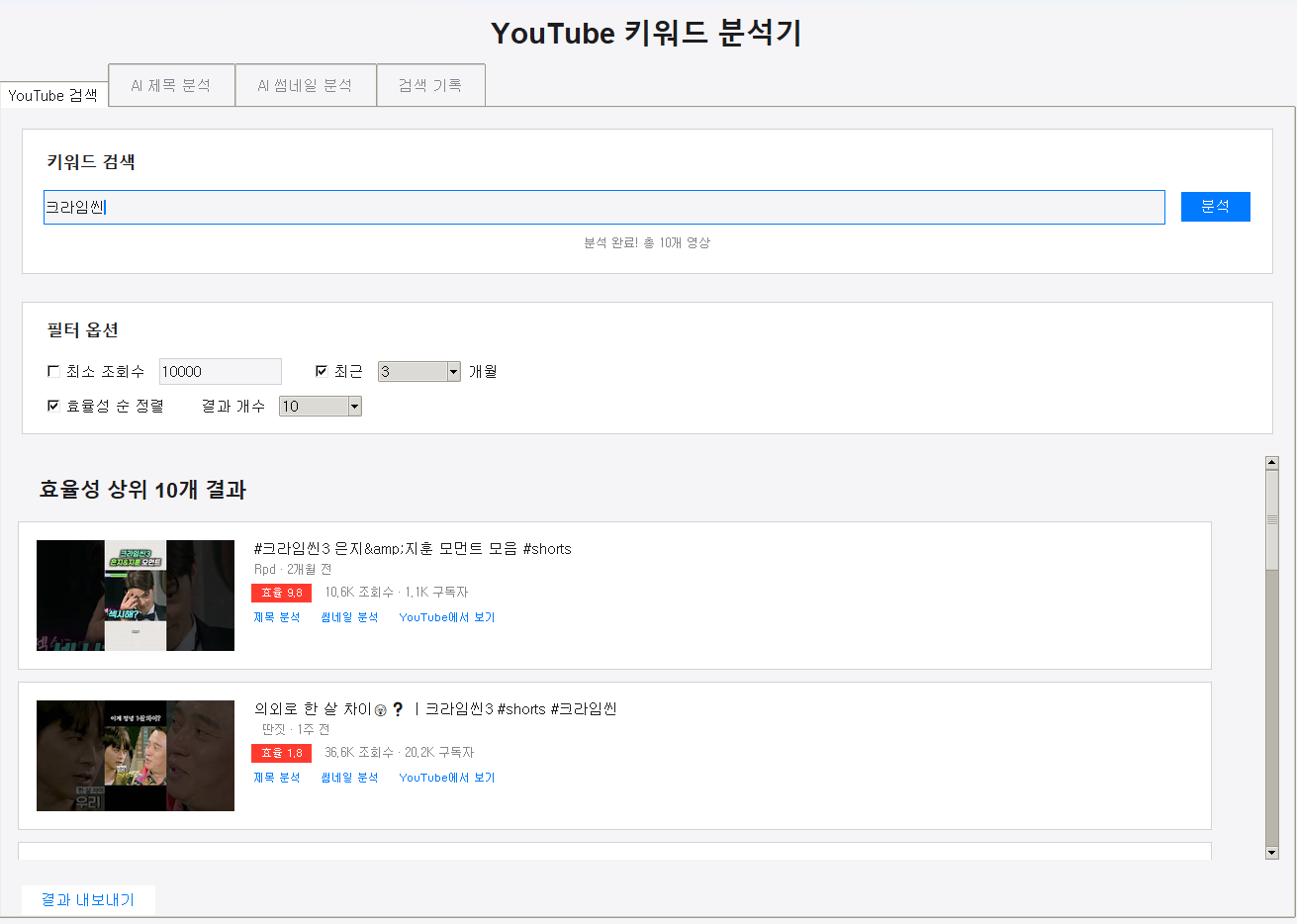Open the 결과 개수 dropdown
1297x924 pixels.
(x=354, y=406)
